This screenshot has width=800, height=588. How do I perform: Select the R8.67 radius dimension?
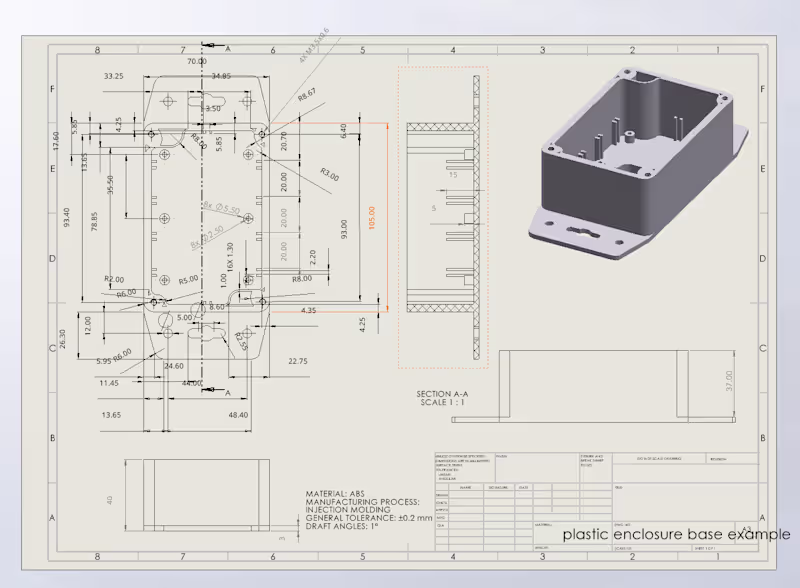[x=307, y=94]
